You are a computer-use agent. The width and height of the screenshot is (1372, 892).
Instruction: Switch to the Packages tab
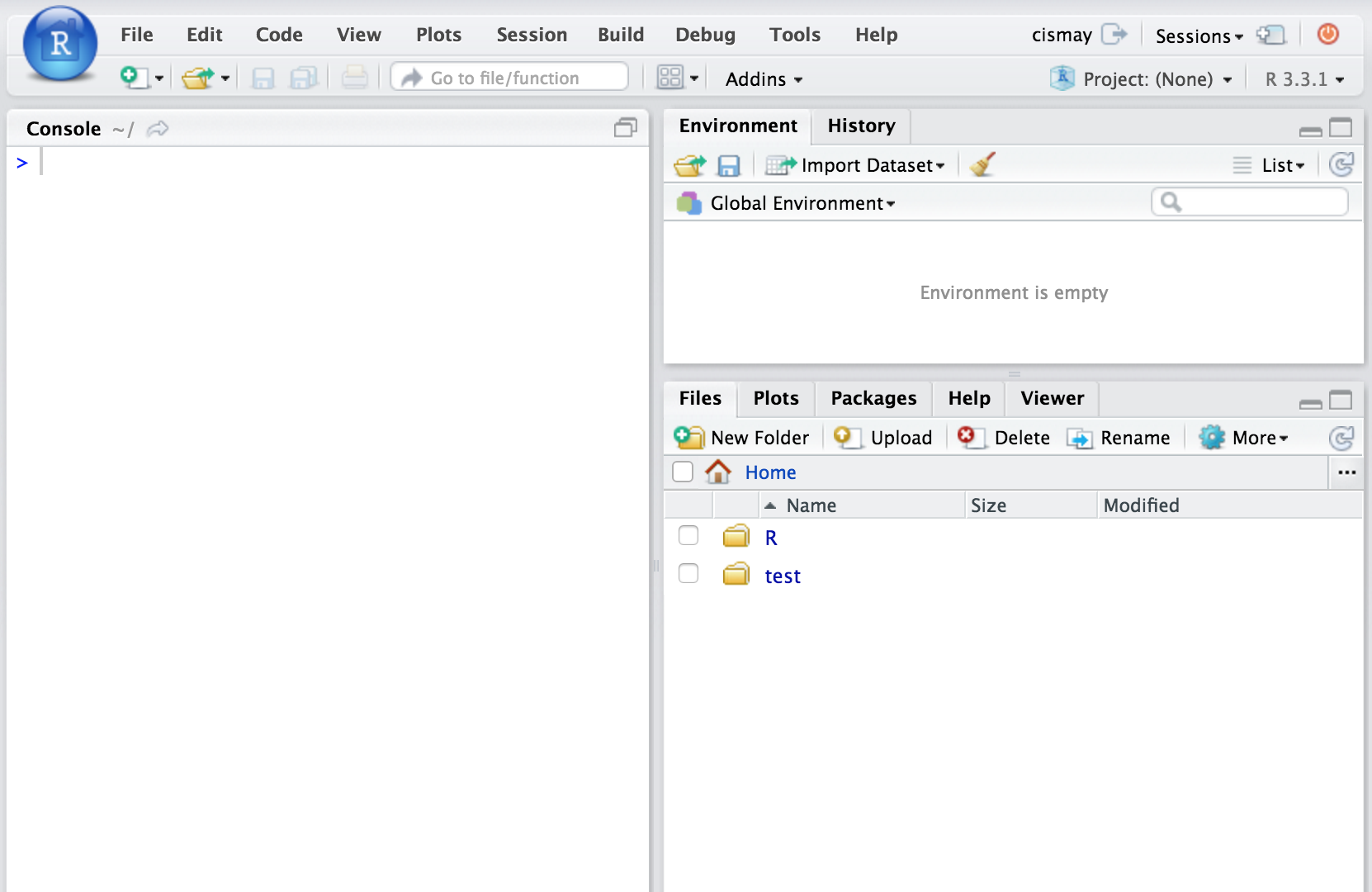tap(873, 398)
